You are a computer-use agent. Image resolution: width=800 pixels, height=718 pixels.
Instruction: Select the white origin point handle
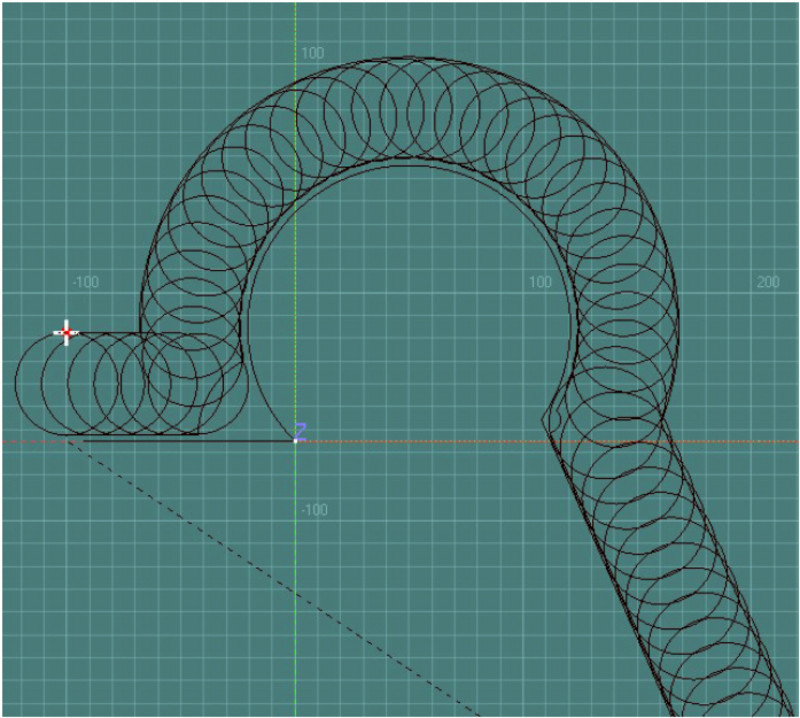[295, 440]
